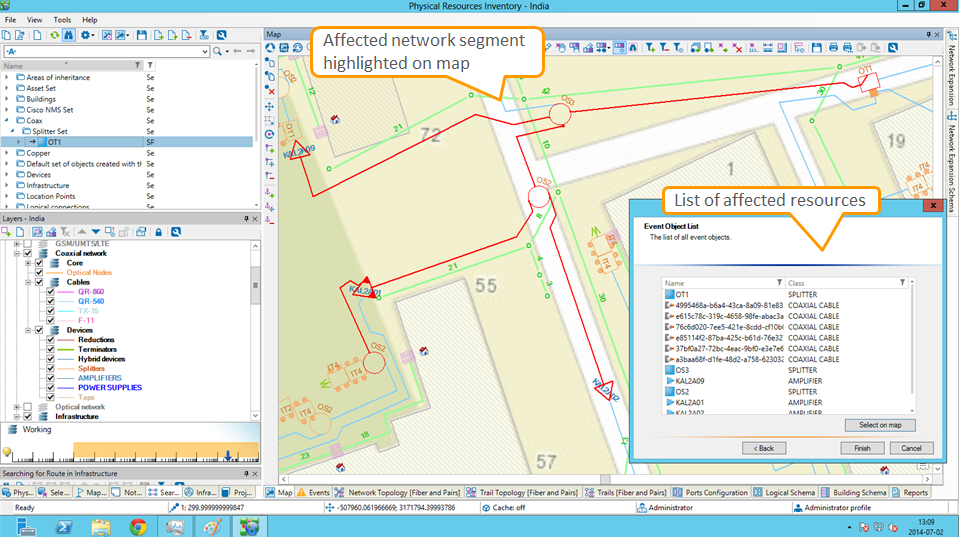The width and height of the screenshot is (959, 537).
Task: Select the pan tool in map side toolbar
Action: click(x=270, y=105)
